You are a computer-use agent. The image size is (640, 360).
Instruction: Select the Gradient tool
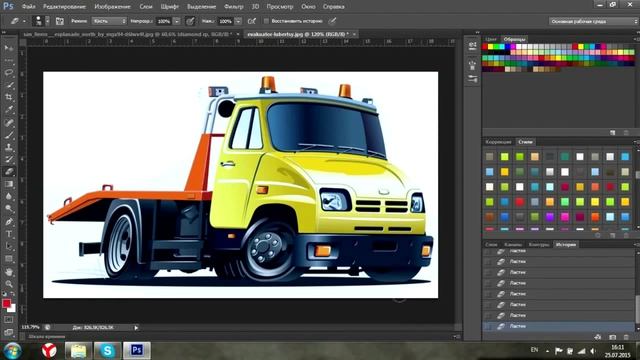click(9, 184)
